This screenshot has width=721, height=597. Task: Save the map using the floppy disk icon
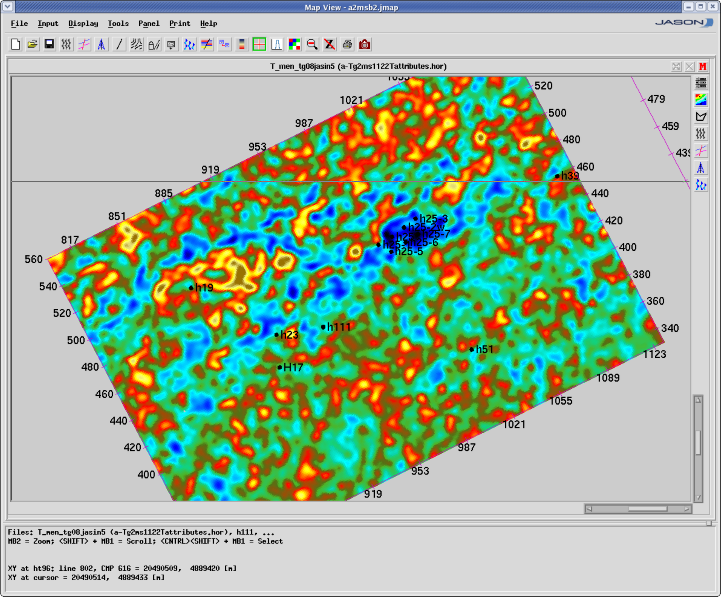click(49, 44)
